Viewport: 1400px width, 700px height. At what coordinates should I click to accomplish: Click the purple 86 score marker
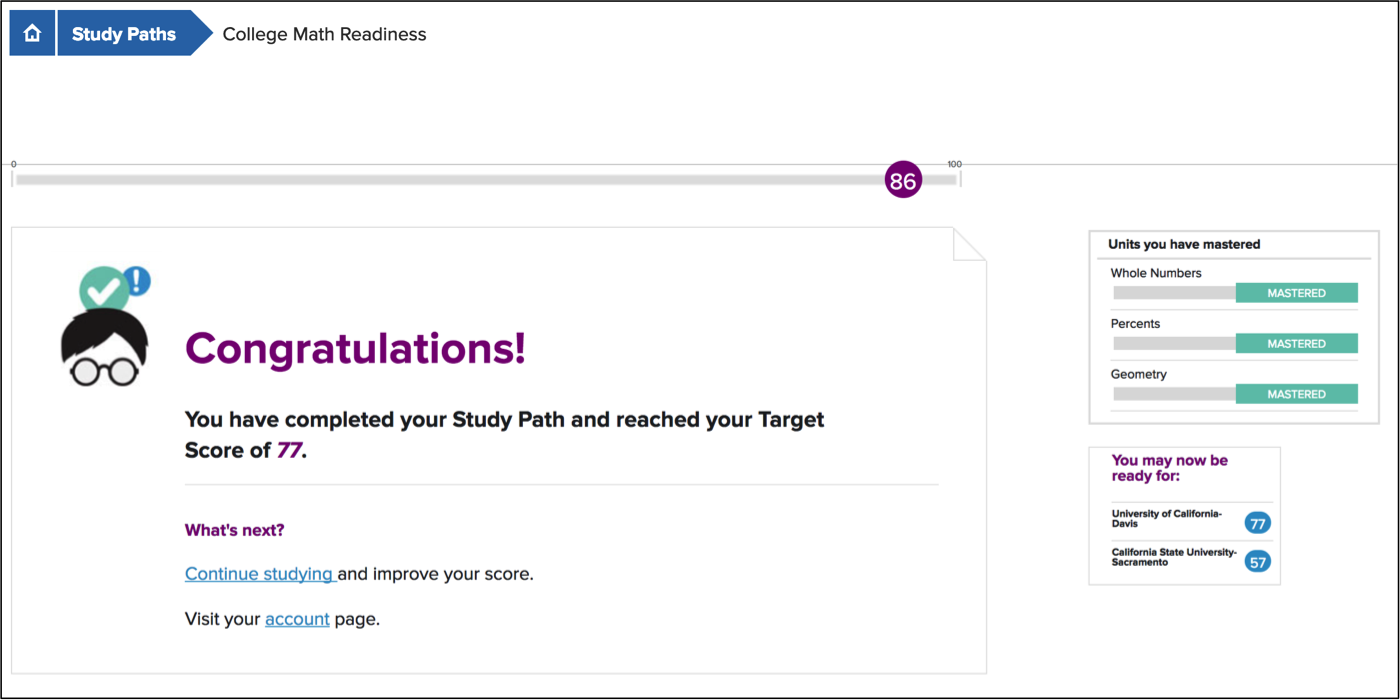click(903, 181)
